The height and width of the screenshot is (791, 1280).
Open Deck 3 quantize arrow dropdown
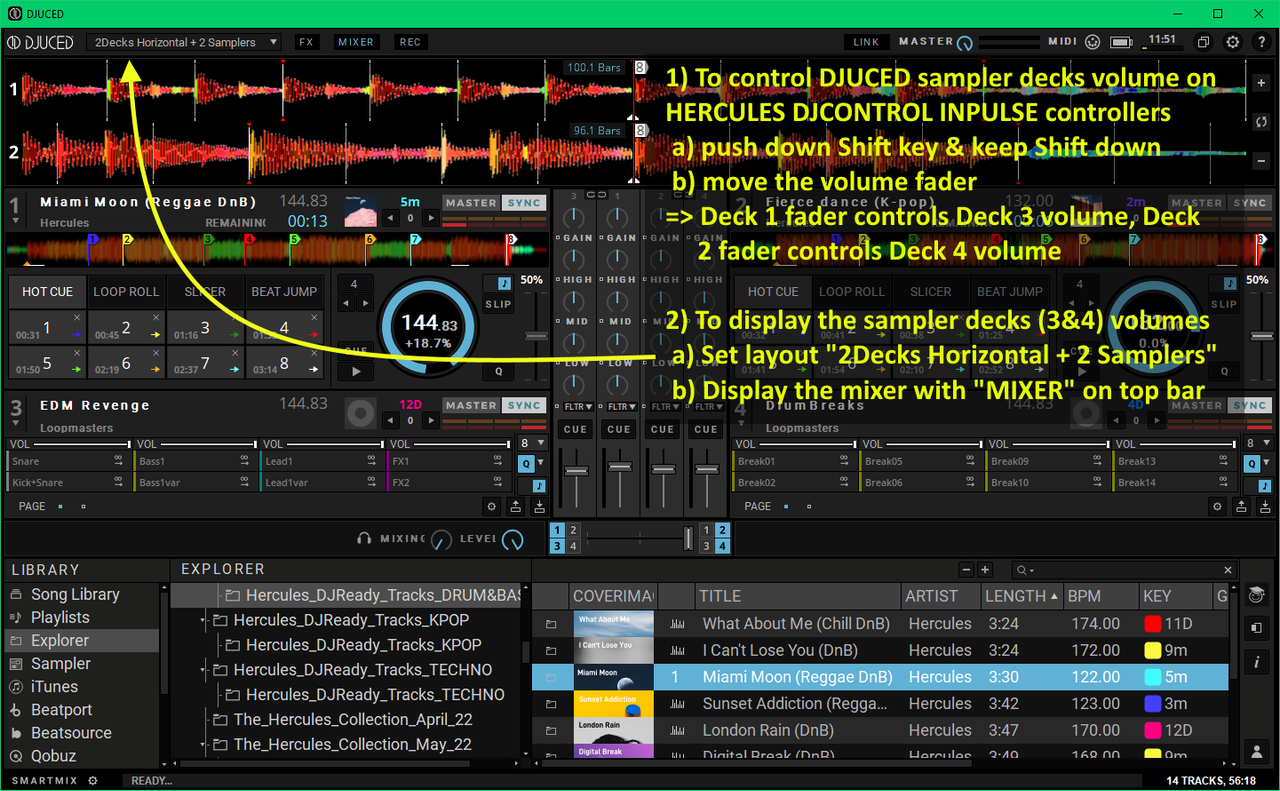(x=542, y=464)
